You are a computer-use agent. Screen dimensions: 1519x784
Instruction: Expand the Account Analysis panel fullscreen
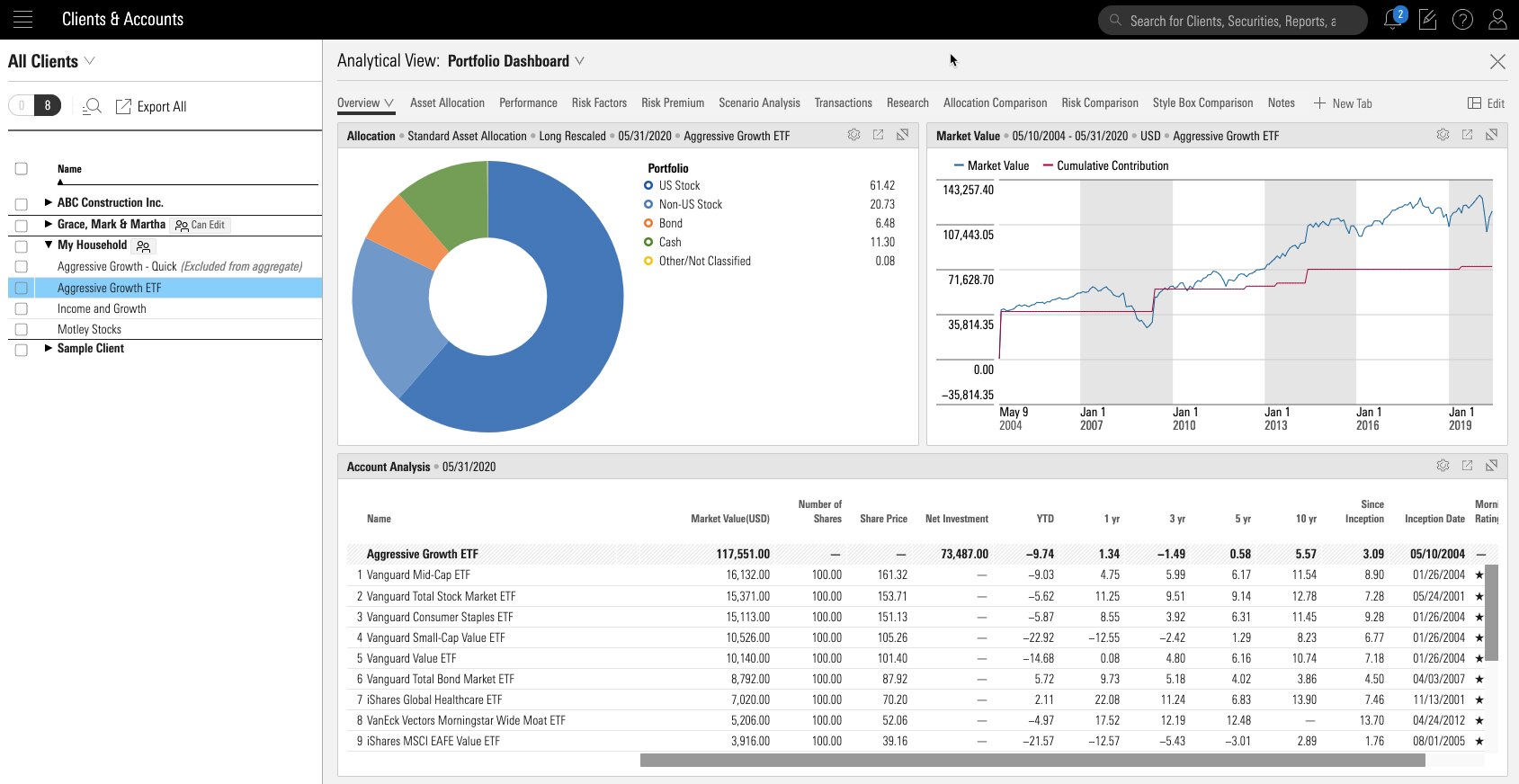1491,466
